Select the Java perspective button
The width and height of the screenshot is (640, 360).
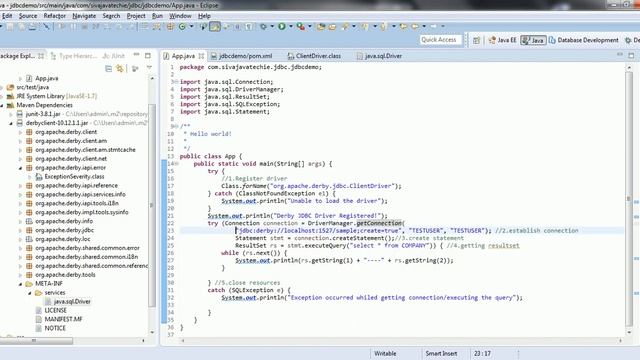pyautogui.click(x=533, y=40)
